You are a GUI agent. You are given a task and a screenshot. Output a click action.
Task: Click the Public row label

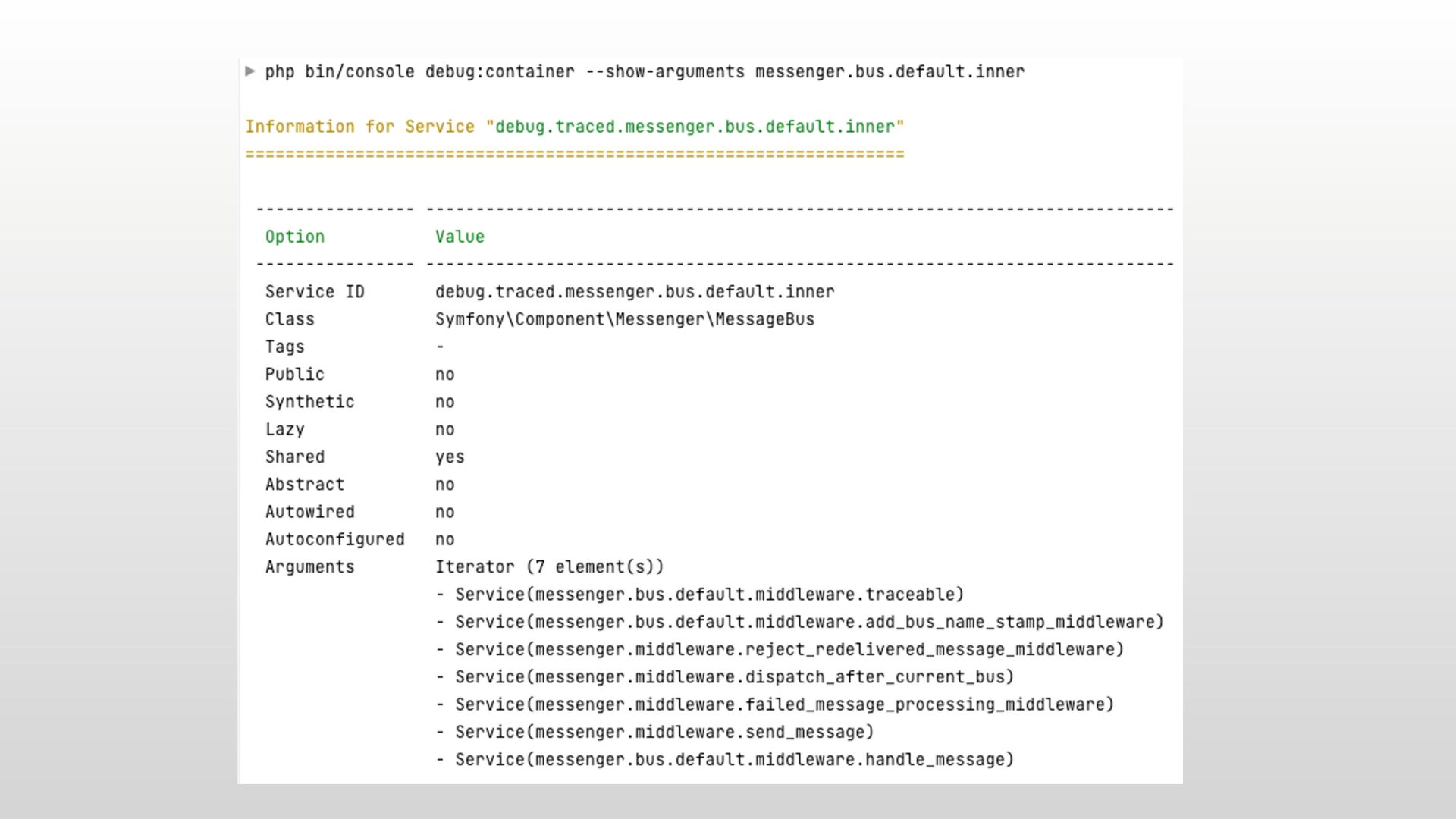(x=294, y=375)
